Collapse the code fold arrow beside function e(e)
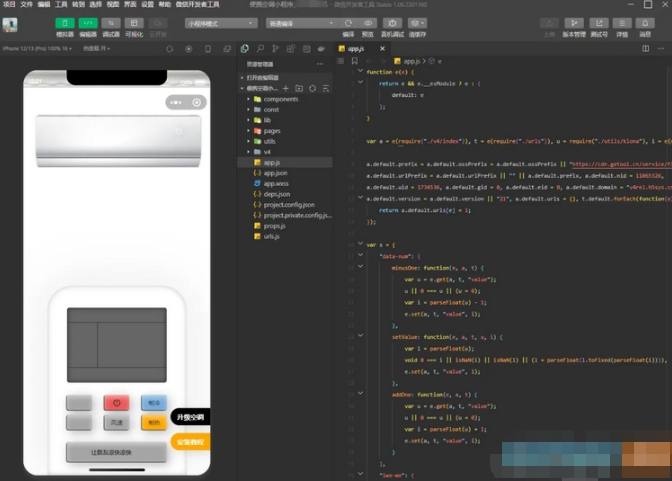Viewport: 672px width, 481px height. click(360, 72)
